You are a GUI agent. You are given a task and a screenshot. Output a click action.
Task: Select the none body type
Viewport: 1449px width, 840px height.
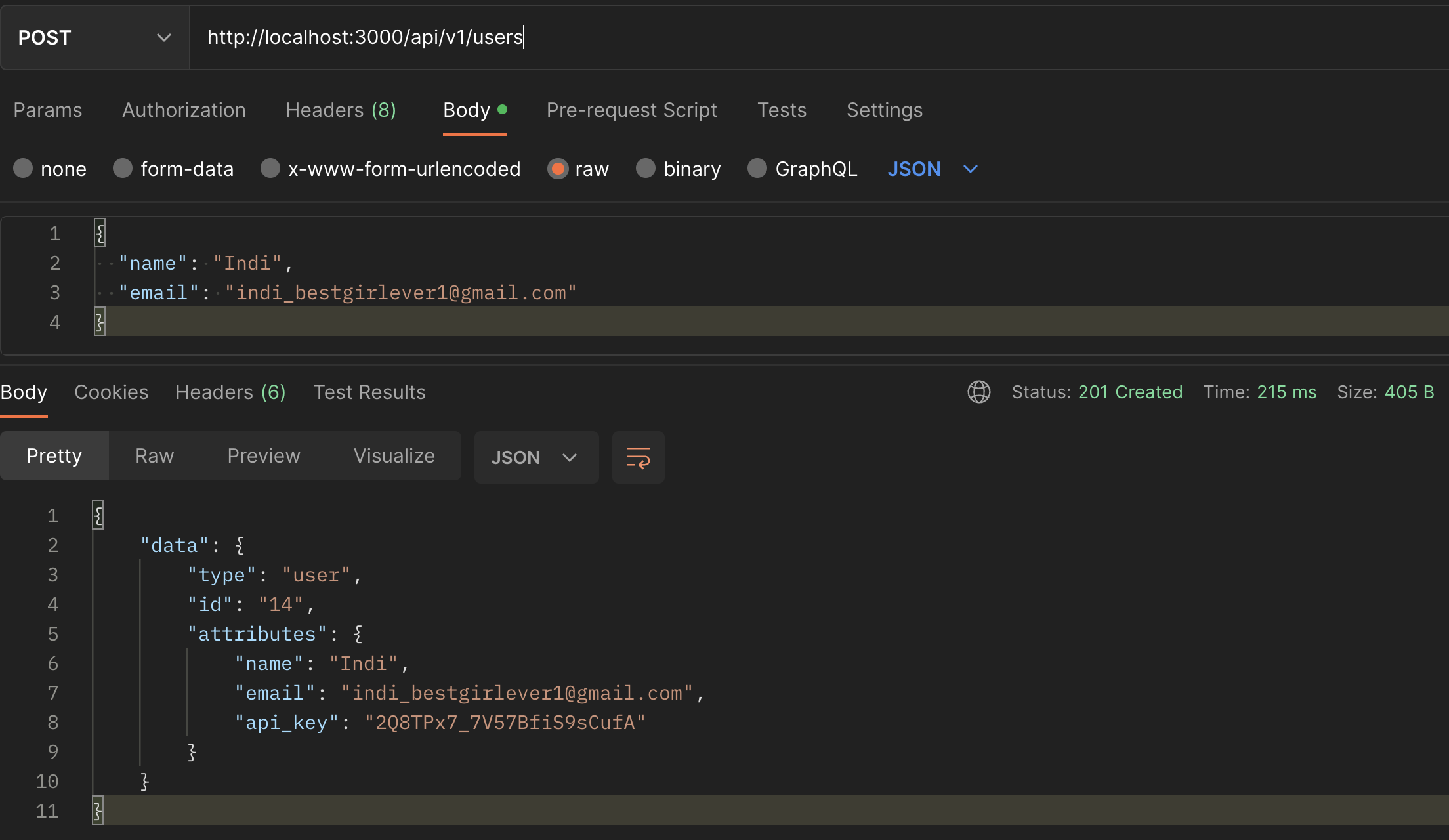click(24, 169)
